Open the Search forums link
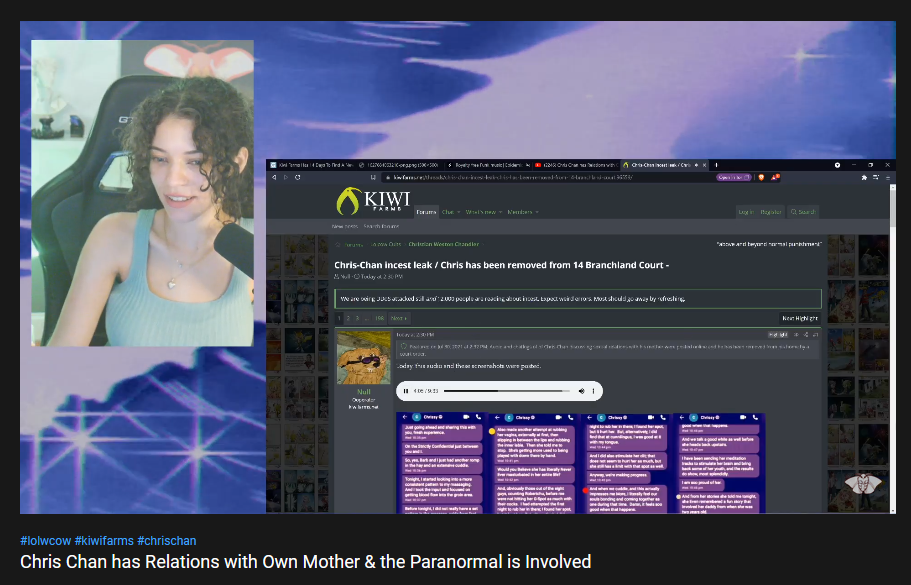 (382, 227)
